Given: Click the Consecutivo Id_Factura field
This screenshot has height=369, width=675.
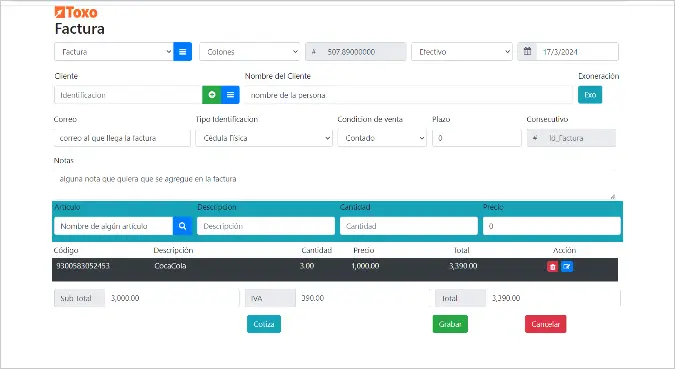Looking at the screenshot, I should click(x=571, y=138).
